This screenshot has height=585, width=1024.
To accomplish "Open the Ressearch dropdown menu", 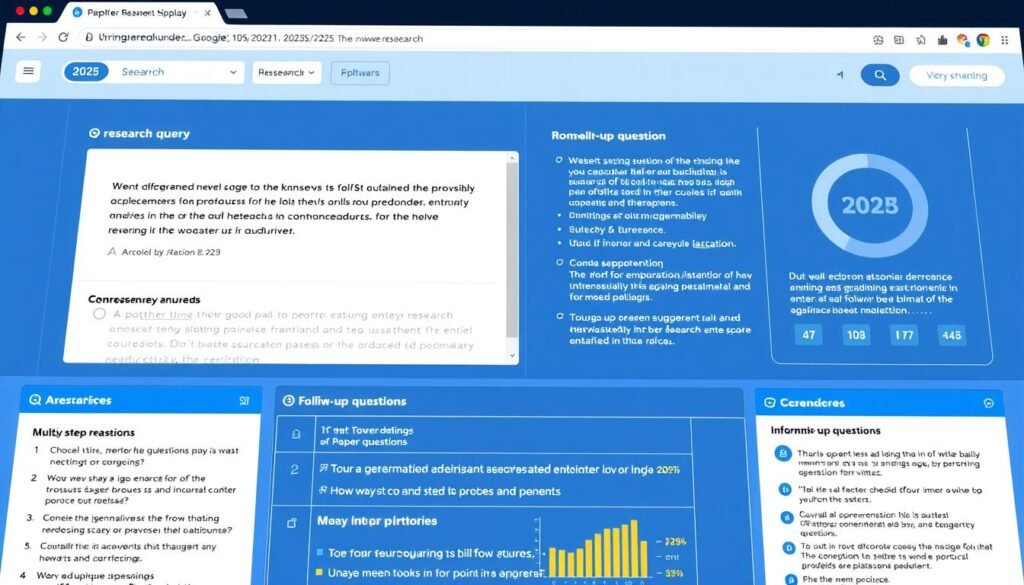I will coord(287,72).
